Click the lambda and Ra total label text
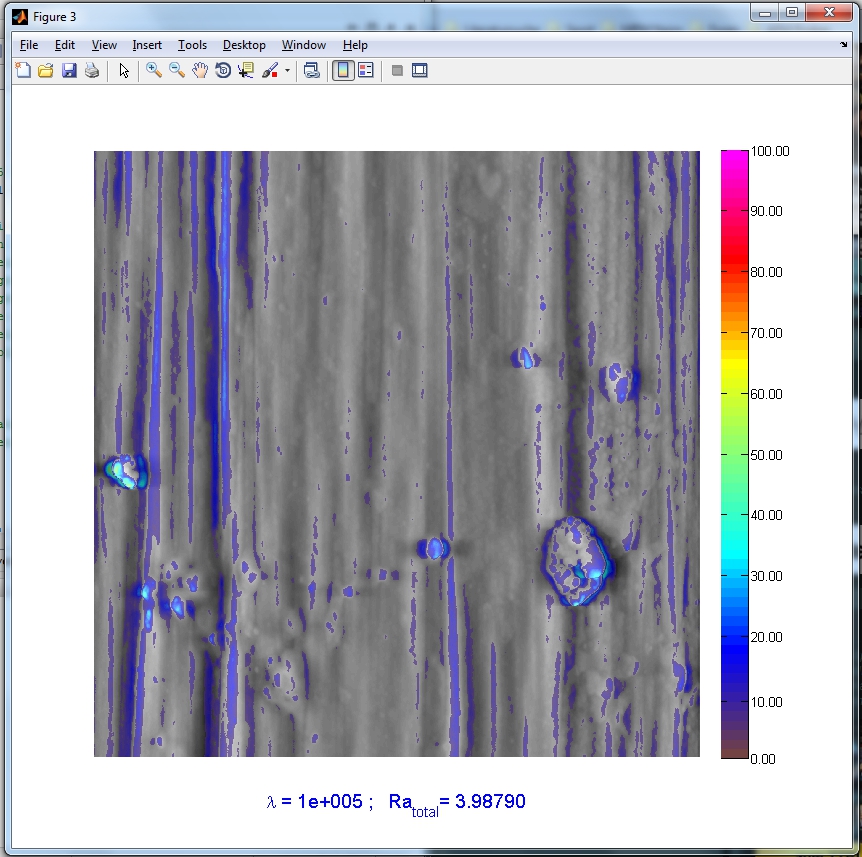The height and width of the screenshot is (857, 862). point(396,803)
